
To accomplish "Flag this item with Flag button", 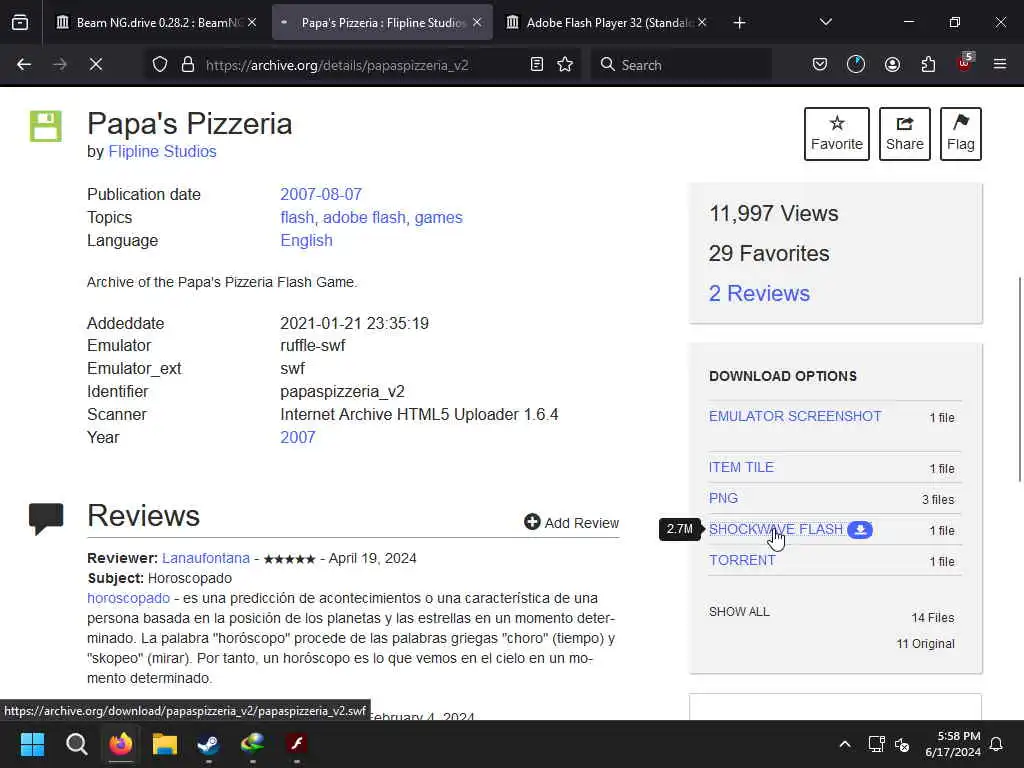I will tap(961, 134).
